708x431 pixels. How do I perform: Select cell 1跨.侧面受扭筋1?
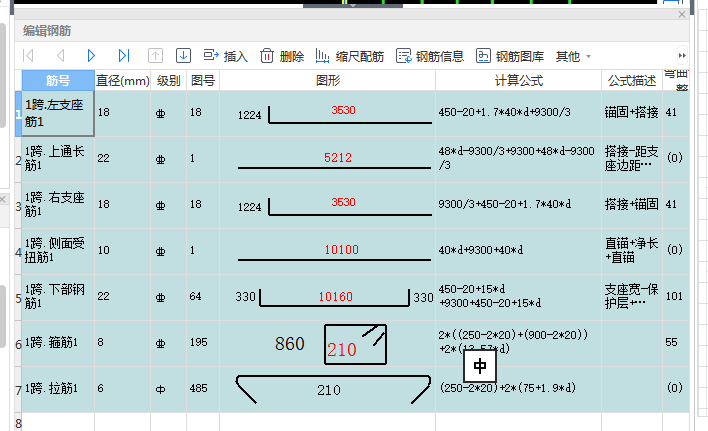coord(58,251)
